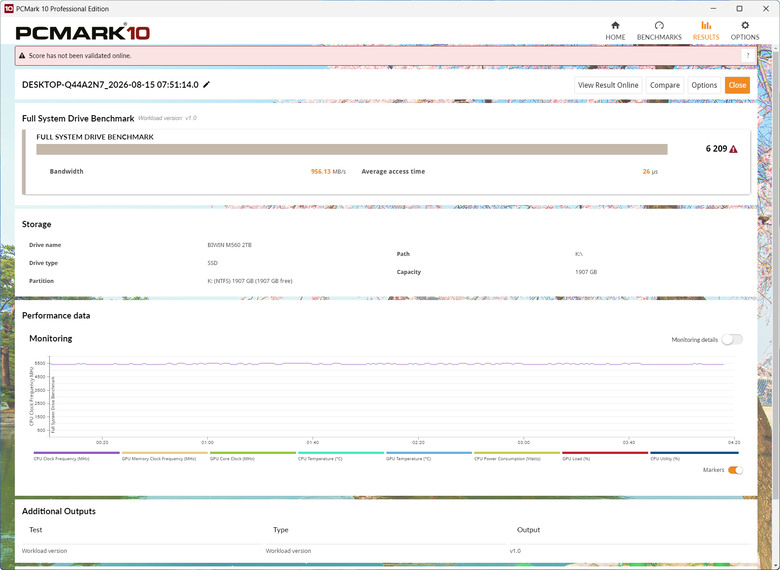Screen dimensions: 780x570
Task: Toggle the CPU Clock Frequency legend item
Action: click(77, 456)
